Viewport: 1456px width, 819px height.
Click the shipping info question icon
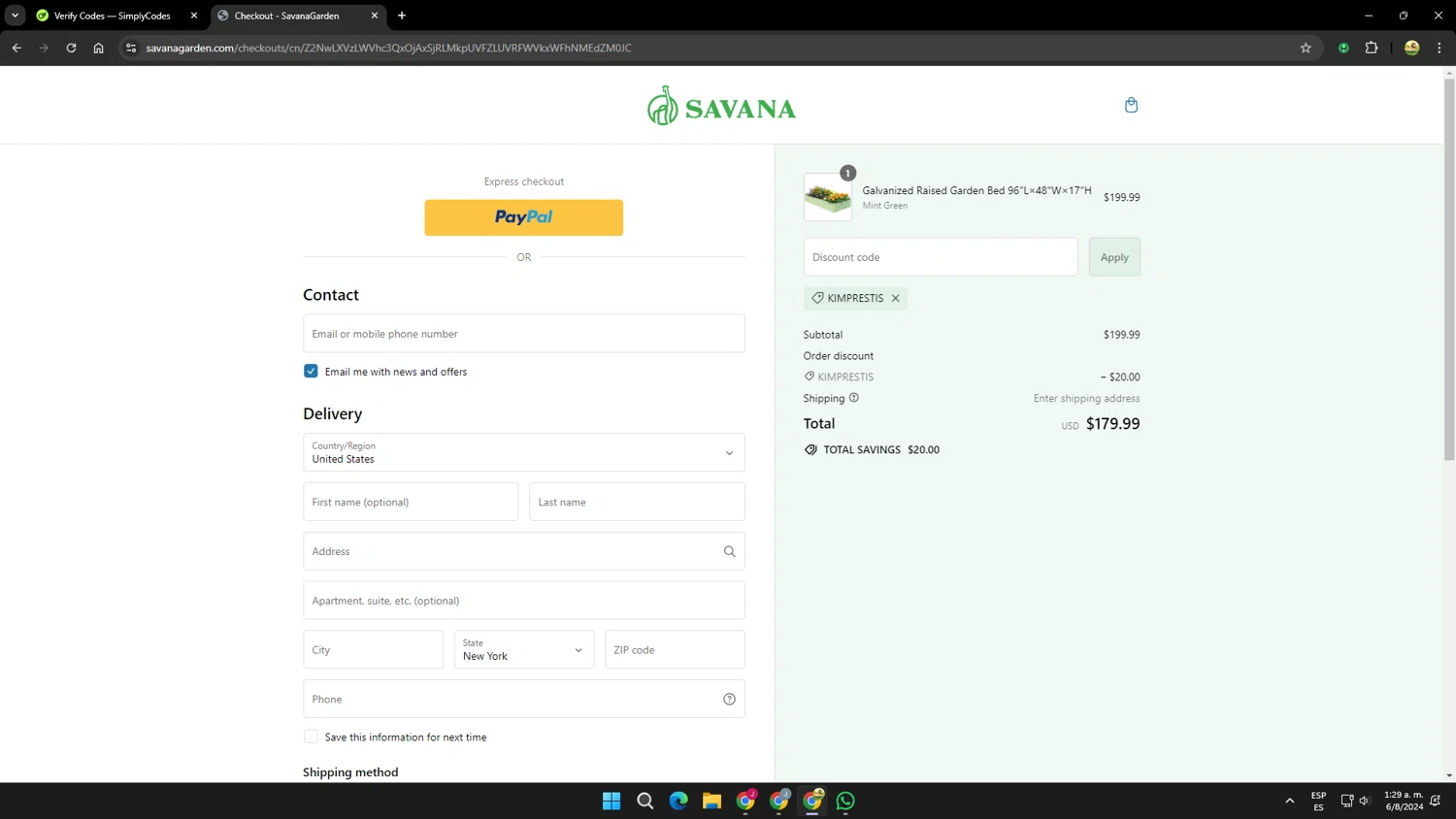click(x=854, y=398)
